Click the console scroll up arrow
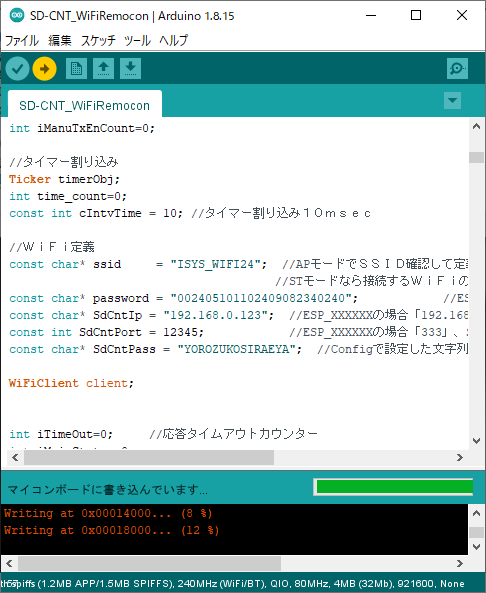This screenshot has width=486, height=593. click(477, 514)
